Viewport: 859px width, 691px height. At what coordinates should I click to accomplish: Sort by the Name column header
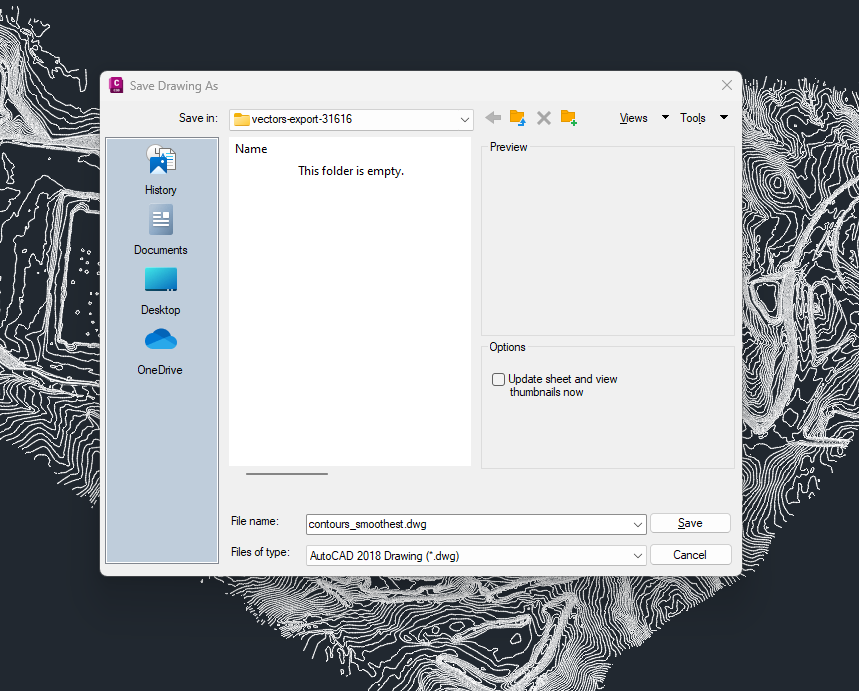click(251, 149)
